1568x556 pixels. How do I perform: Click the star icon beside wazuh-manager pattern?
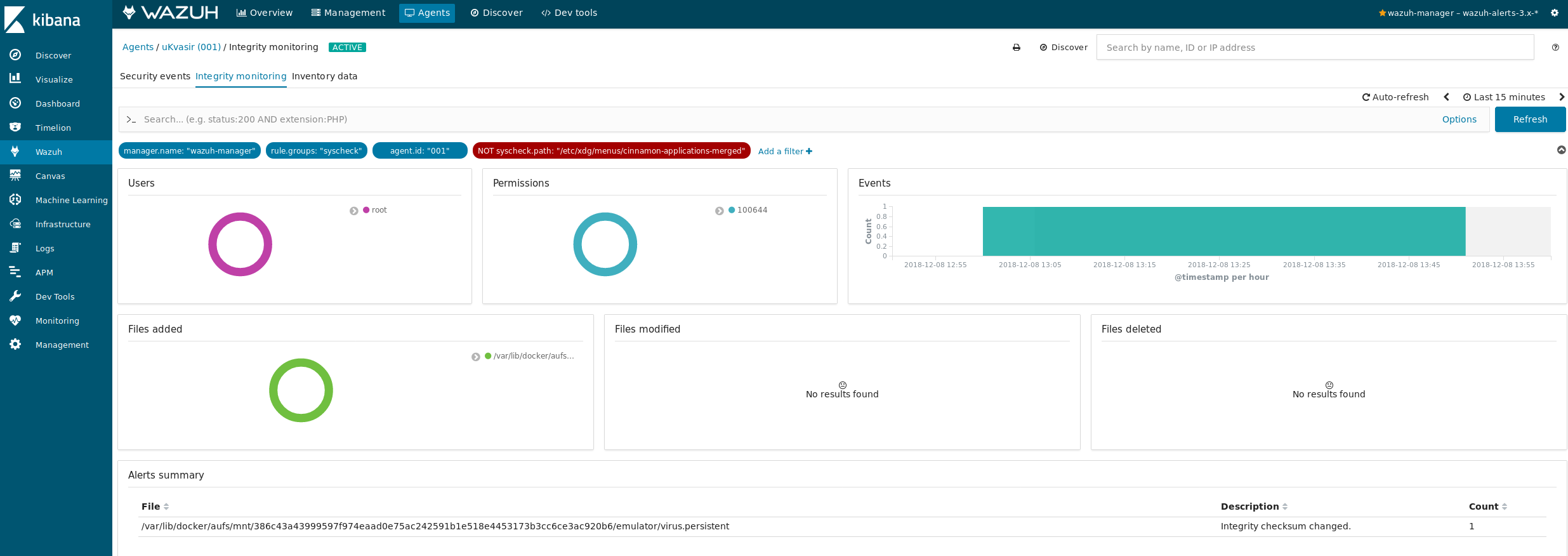(1382, 13)
